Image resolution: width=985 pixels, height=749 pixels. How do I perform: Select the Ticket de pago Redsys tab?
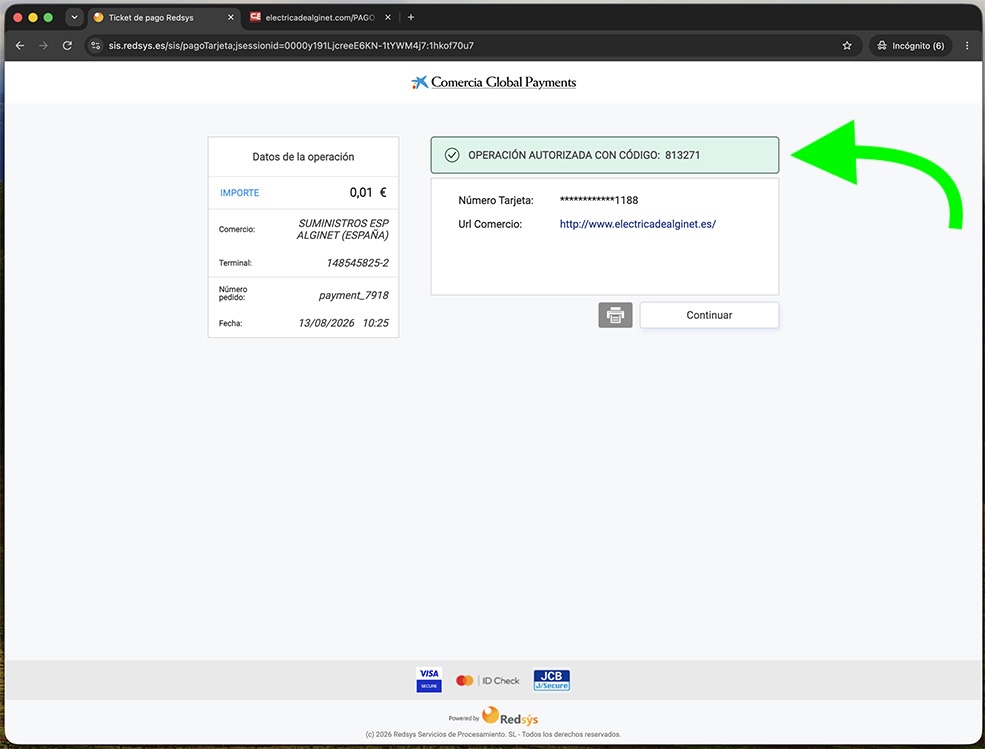pos(158,18)
